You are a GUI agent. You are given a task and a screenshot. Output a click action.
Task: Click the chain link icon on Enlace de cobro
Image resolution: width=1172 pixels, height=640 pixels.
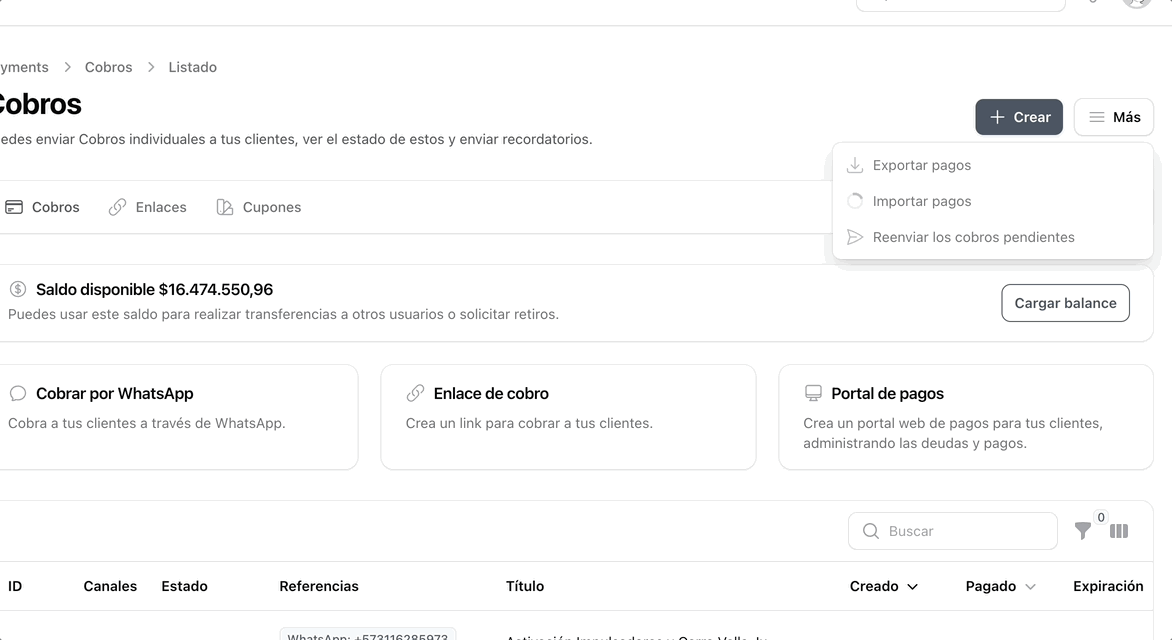click(x=416, y=393)
